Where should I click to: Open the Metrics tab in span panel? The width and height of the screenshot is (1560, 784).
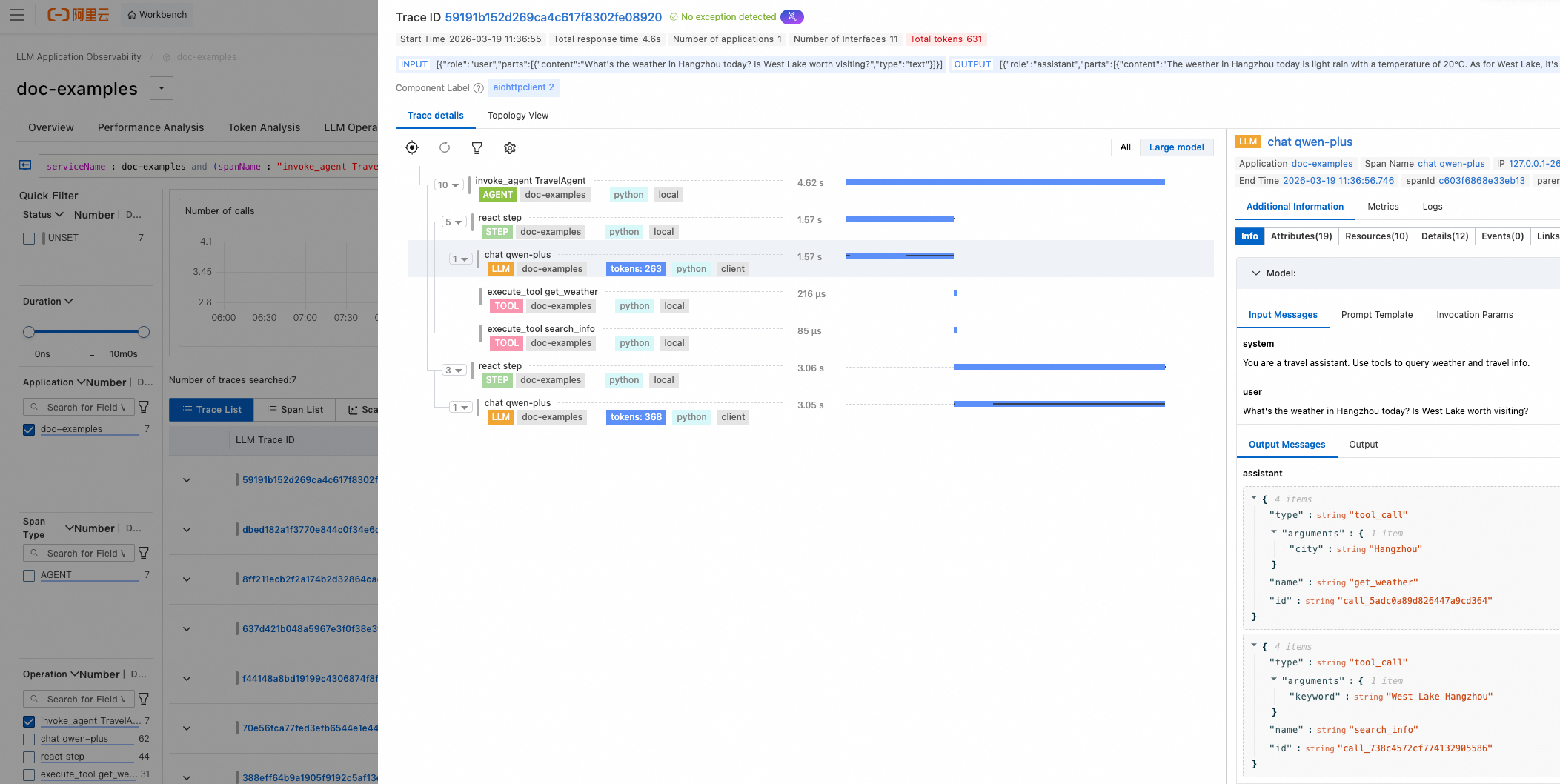click(1383, 207)
